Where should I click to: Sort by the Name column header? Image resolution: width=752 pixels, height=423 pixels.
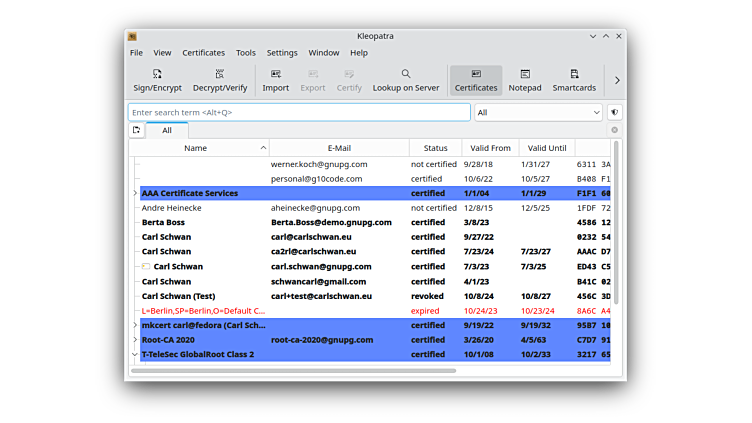[196, 148]
